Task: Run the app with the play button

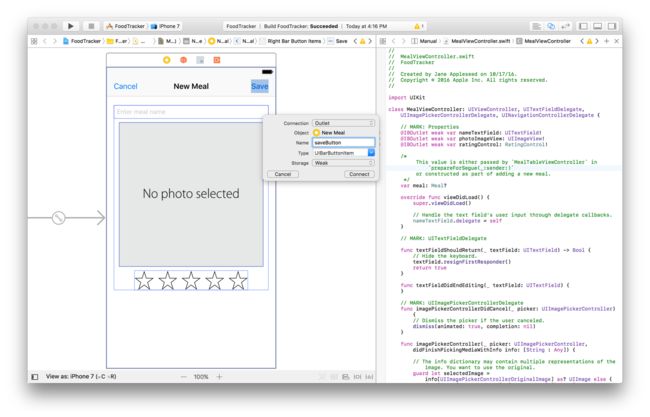Action: 70,26
